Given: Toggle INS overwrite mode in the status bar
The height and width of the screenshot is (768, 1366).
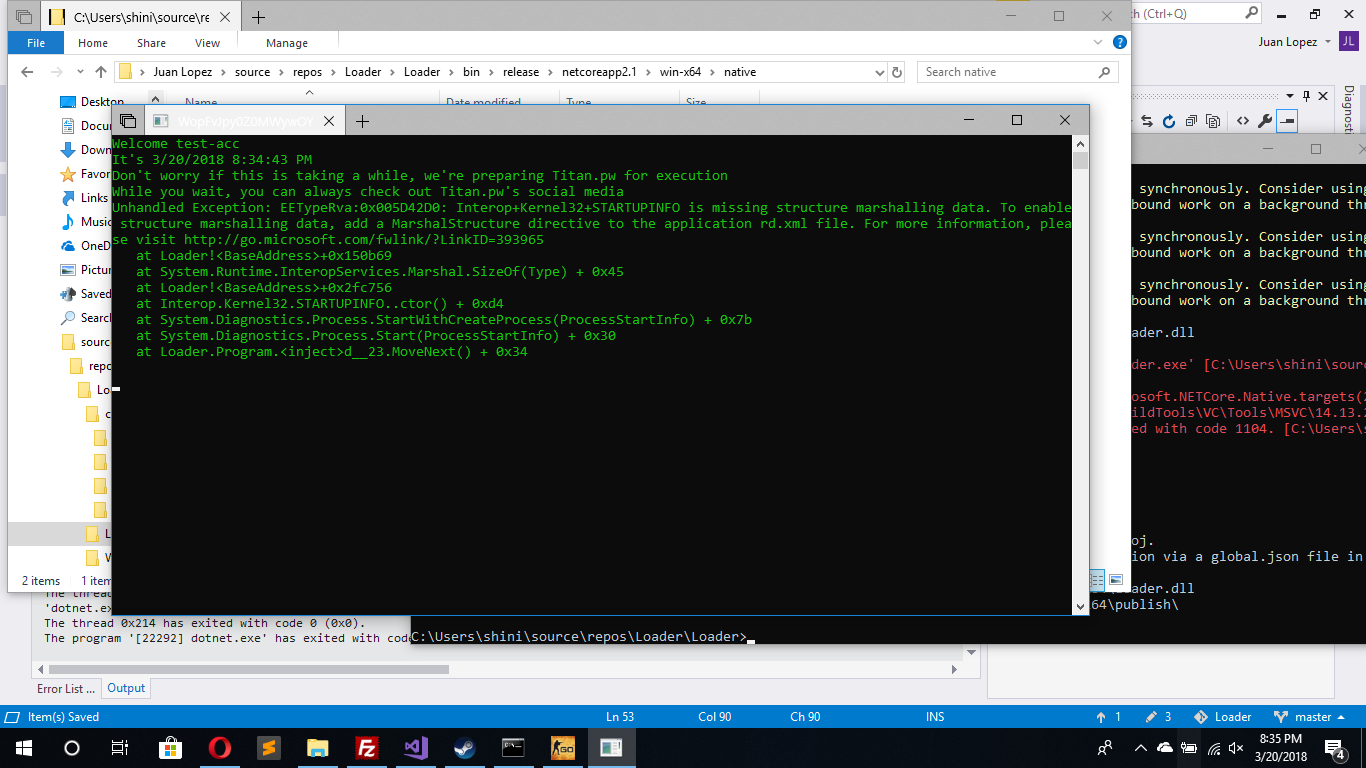Looking at the screenshot, I should [934, 716].
